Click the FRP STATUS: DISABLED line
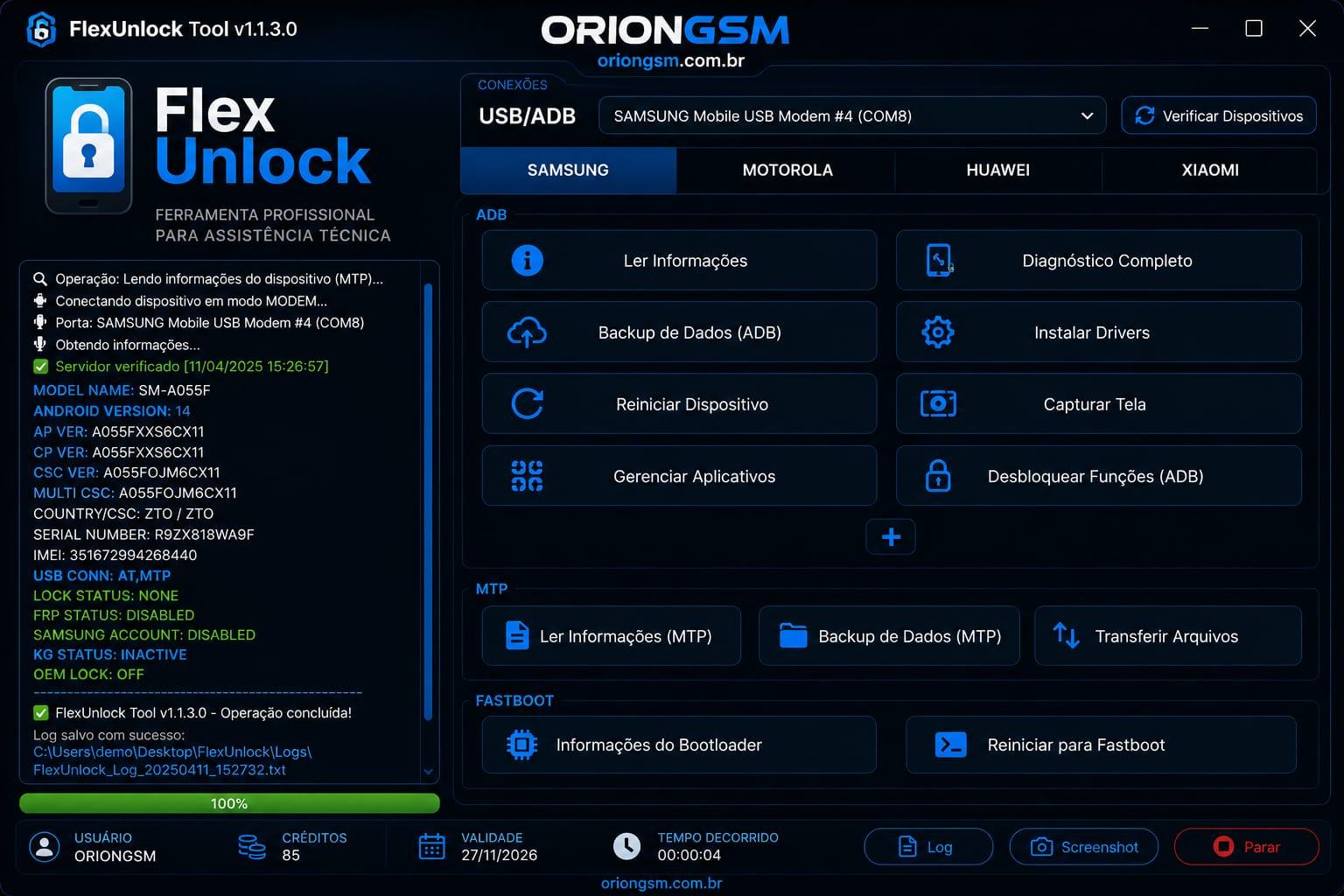 click(x=114, y=615)
